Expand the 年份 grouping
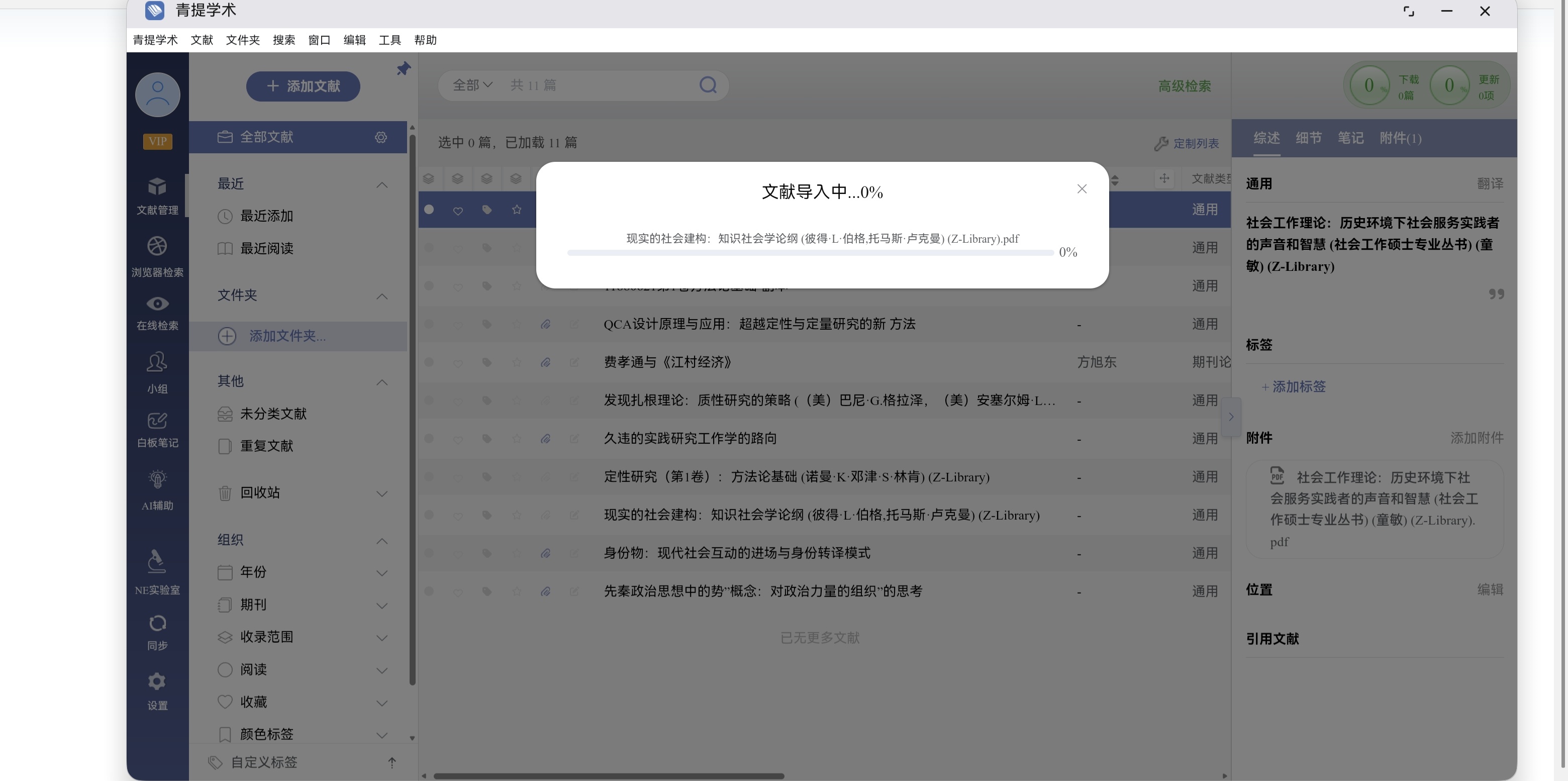The image size is (1568, 781). pos(382,573)
